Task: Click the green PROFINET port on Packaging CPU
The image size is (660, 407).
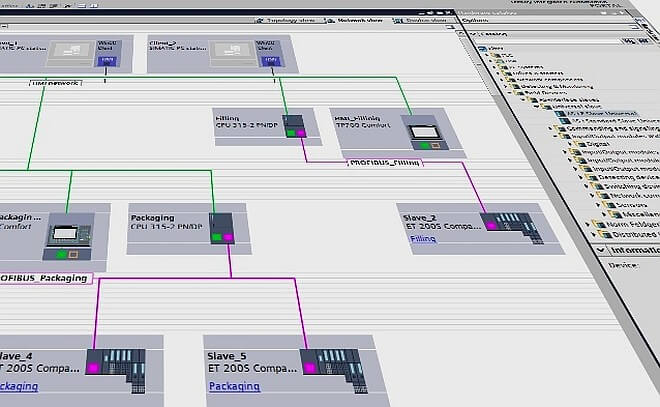Action: click(217, 237)
